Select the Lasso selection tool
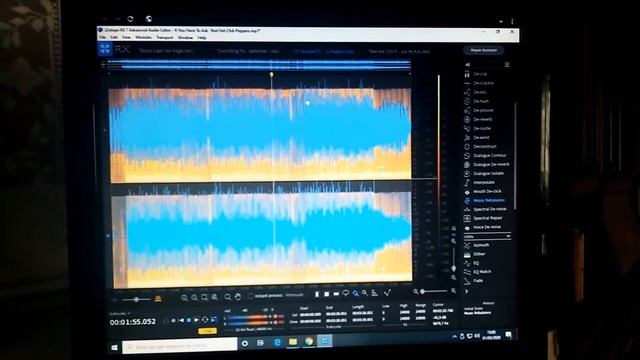 (346, 293)
